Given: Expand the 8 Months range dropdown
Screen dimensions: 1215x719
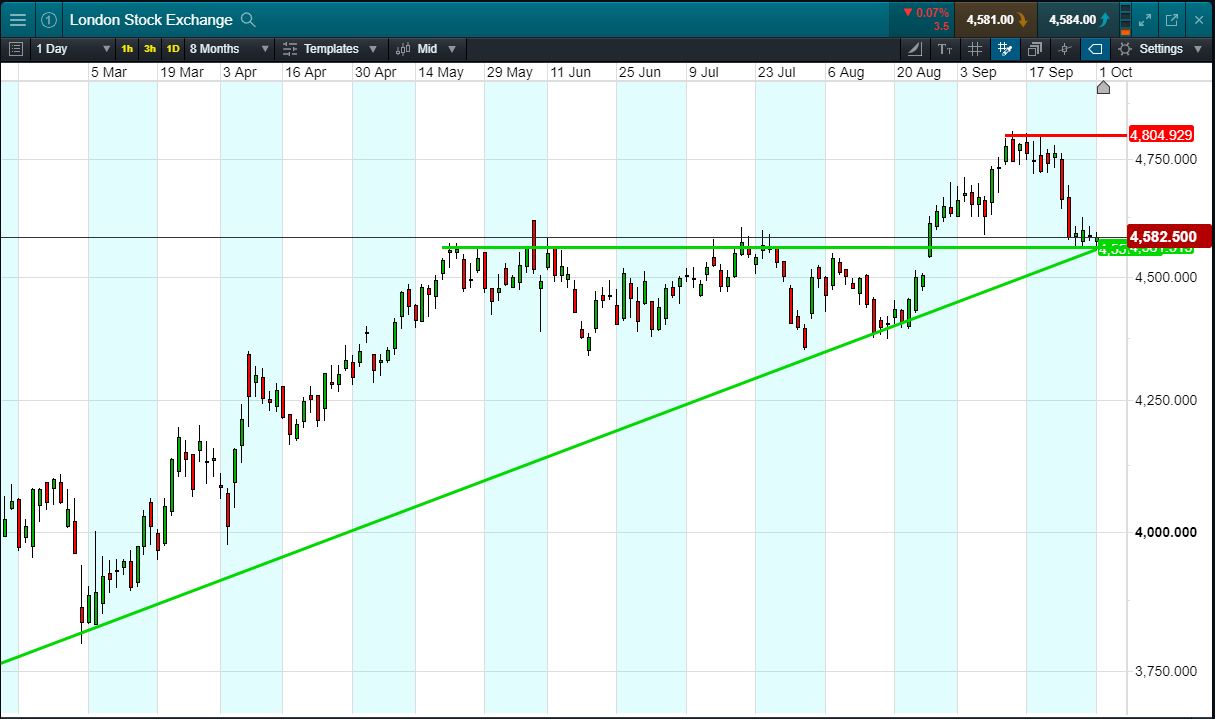Looking at the screenshot, I should click(x=229, y=49).
